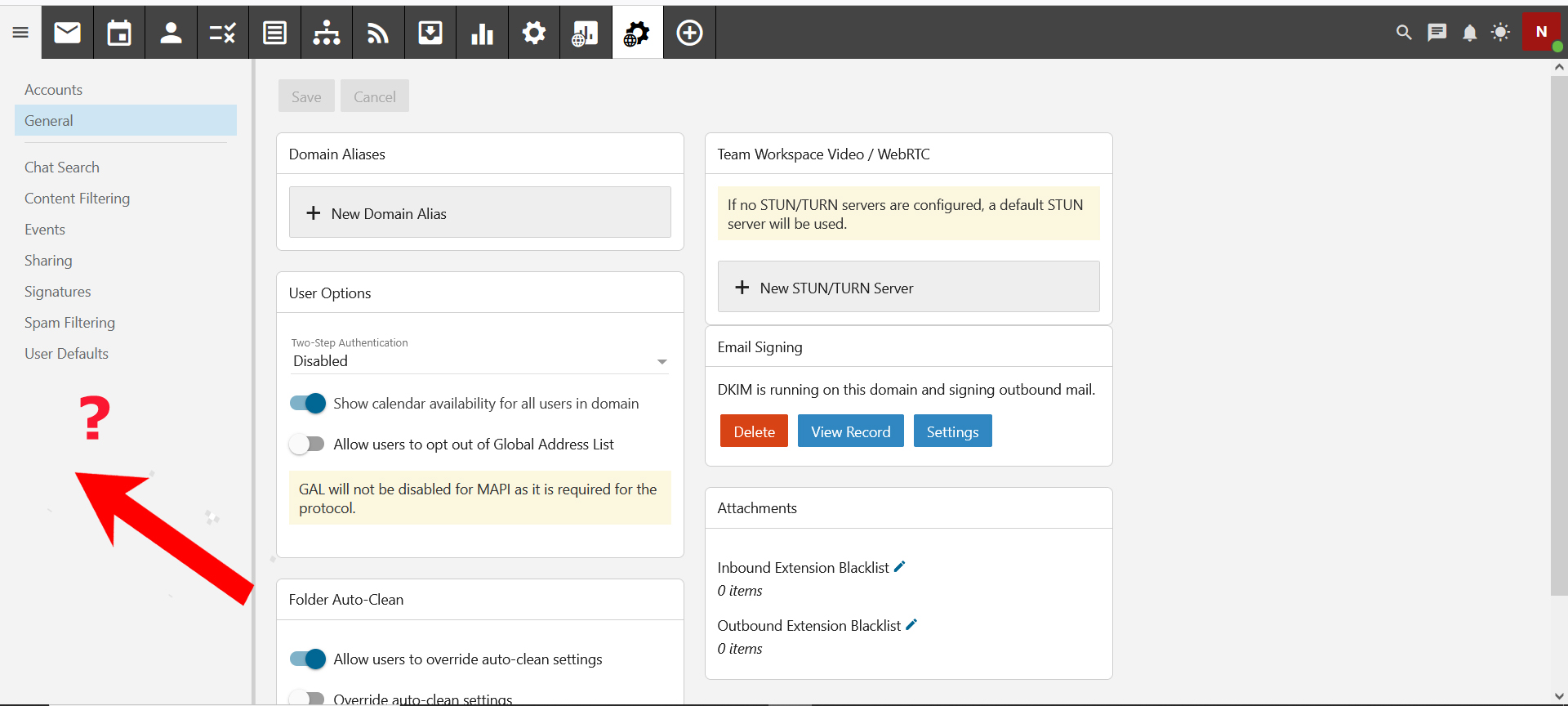Go to Content Filtering settings
The image size is (1568, 706).
pyautogui.click(x=77, y=199)
